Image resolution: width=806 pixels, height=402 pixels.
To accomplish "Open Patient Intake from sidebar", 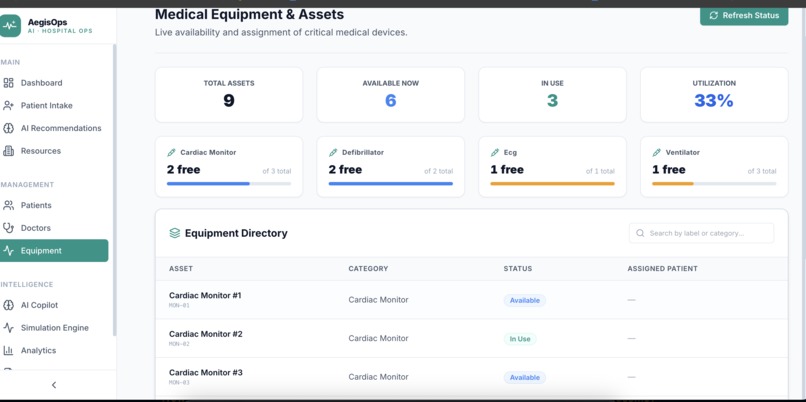I will (54, 105).
